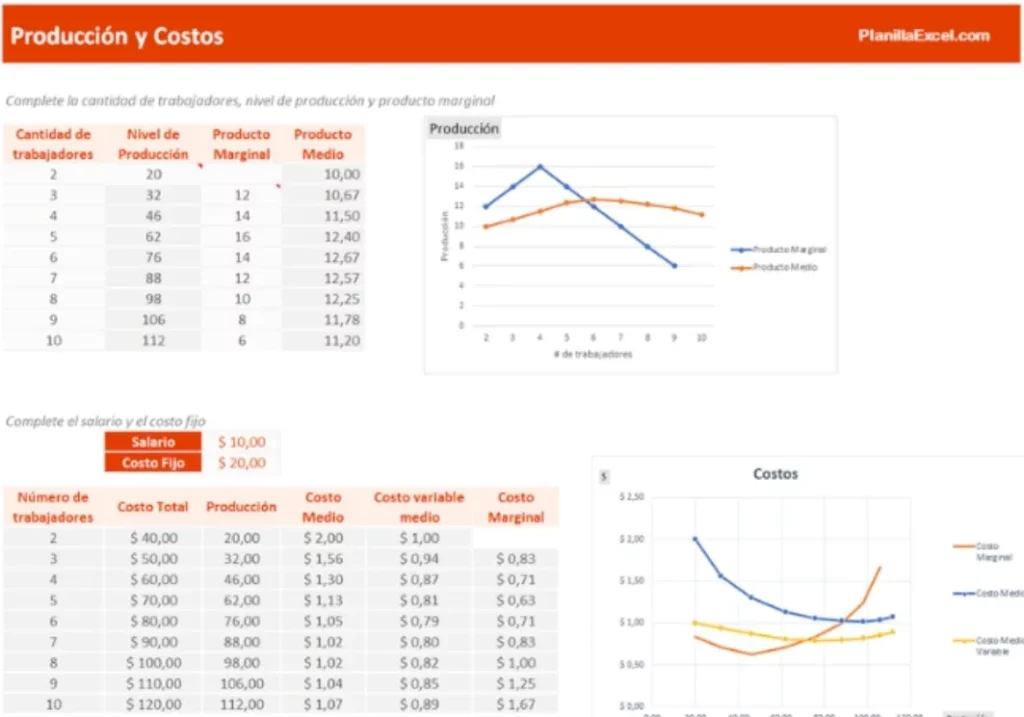Select Costo Total cell $ 50,00
This screenshot has width=1024, height=717.
pyautogui.click(x=153, y=559)
